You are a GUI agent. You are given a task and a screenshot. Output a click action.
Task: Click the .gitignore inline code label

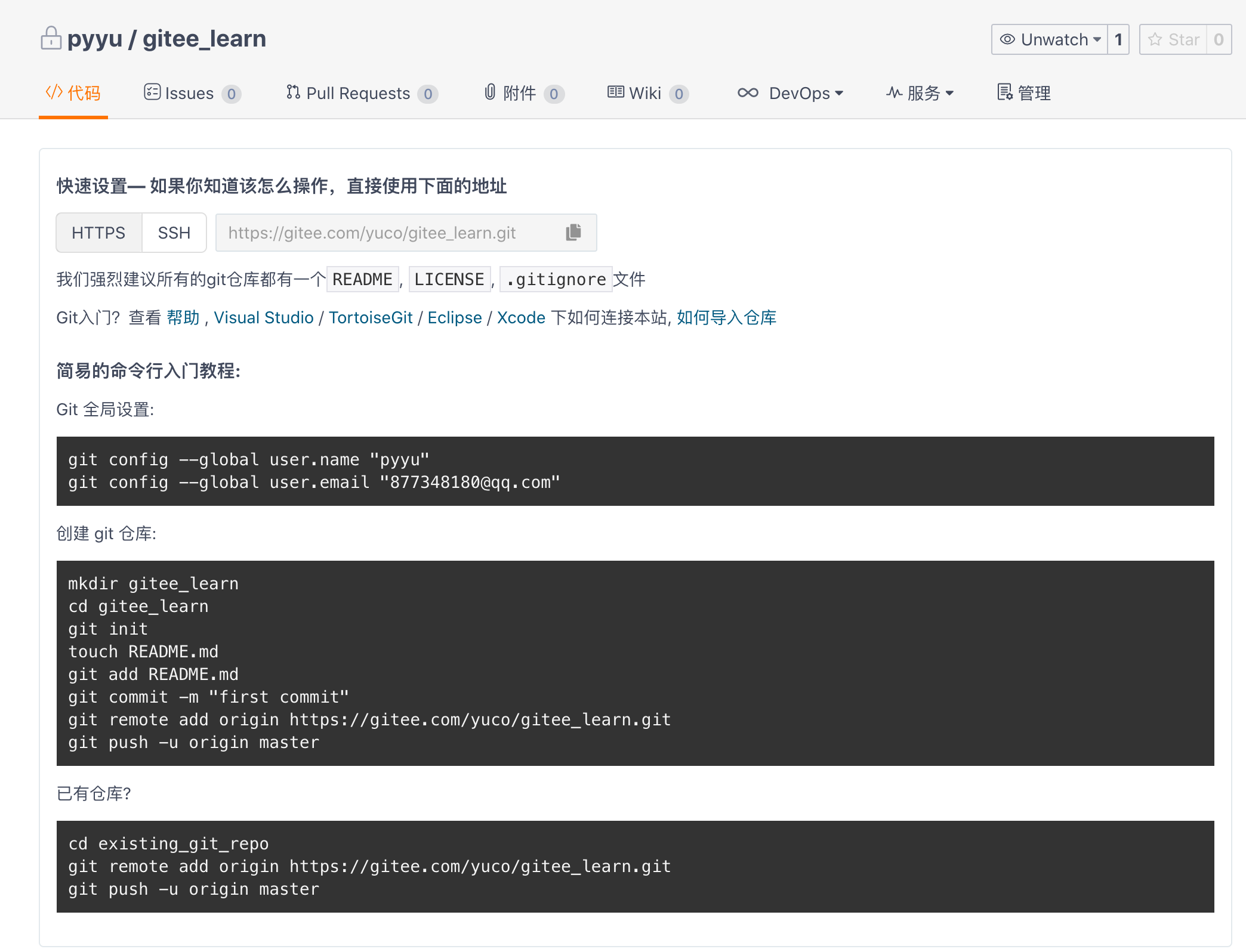click(556, 279)
